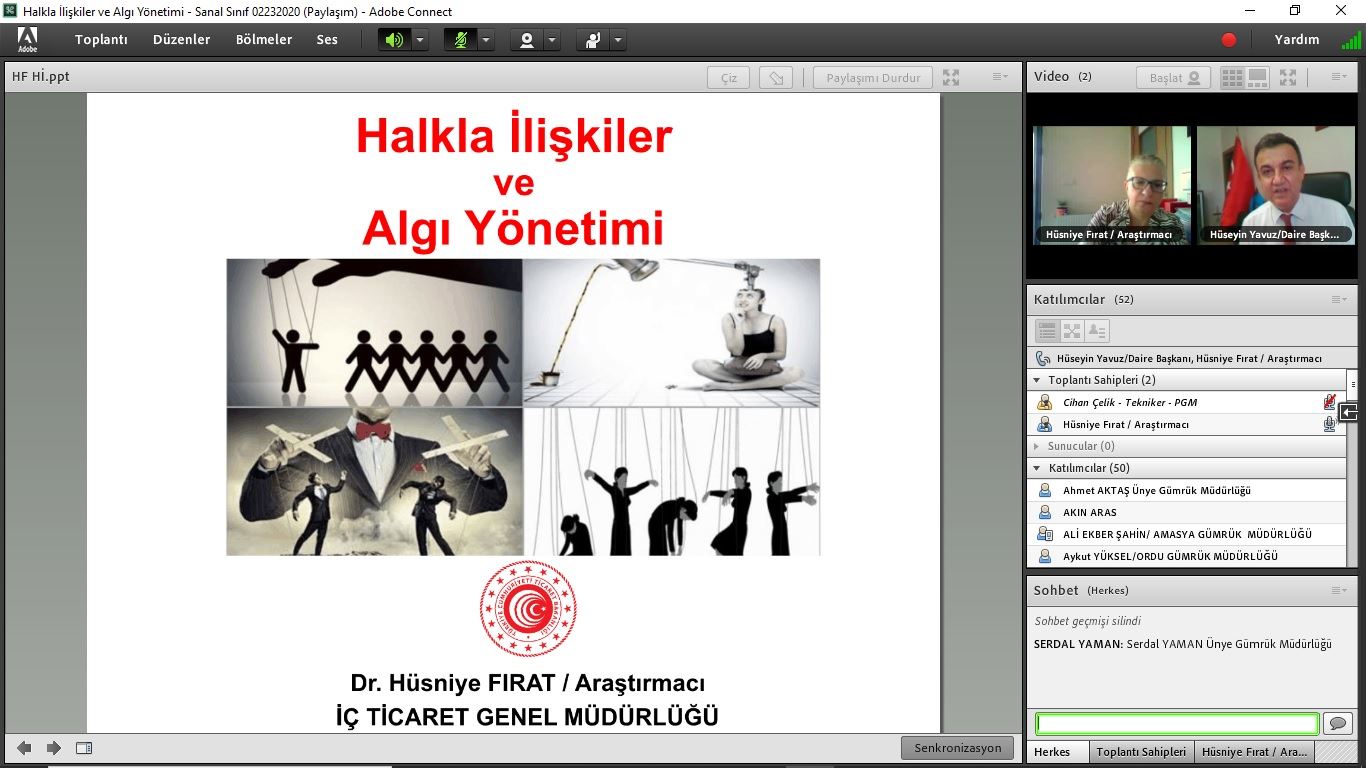This screenshot has width=1366, height=768.
Task: Go to the previous slide arrow
Action: click(x=24, y=748)
